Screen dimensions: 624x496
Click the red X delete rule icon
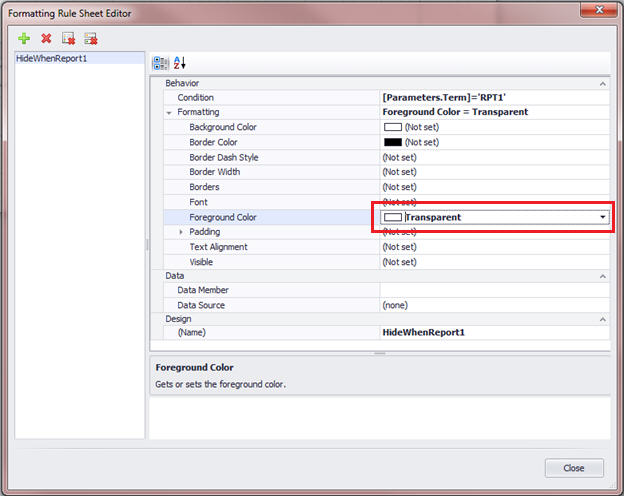tap(46, 38)
